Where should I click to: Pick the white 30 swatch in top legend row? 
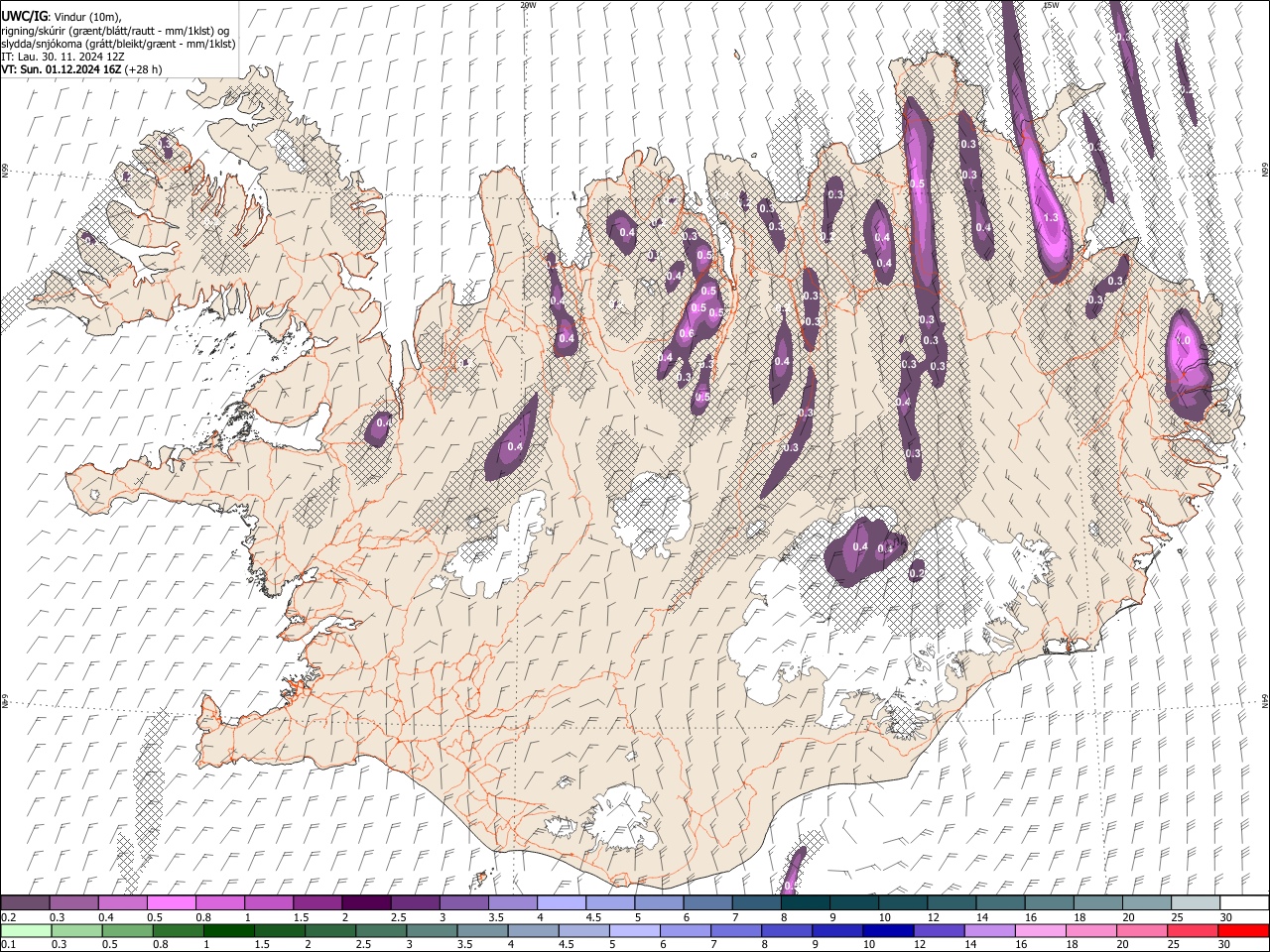[x=1245, y=902]
